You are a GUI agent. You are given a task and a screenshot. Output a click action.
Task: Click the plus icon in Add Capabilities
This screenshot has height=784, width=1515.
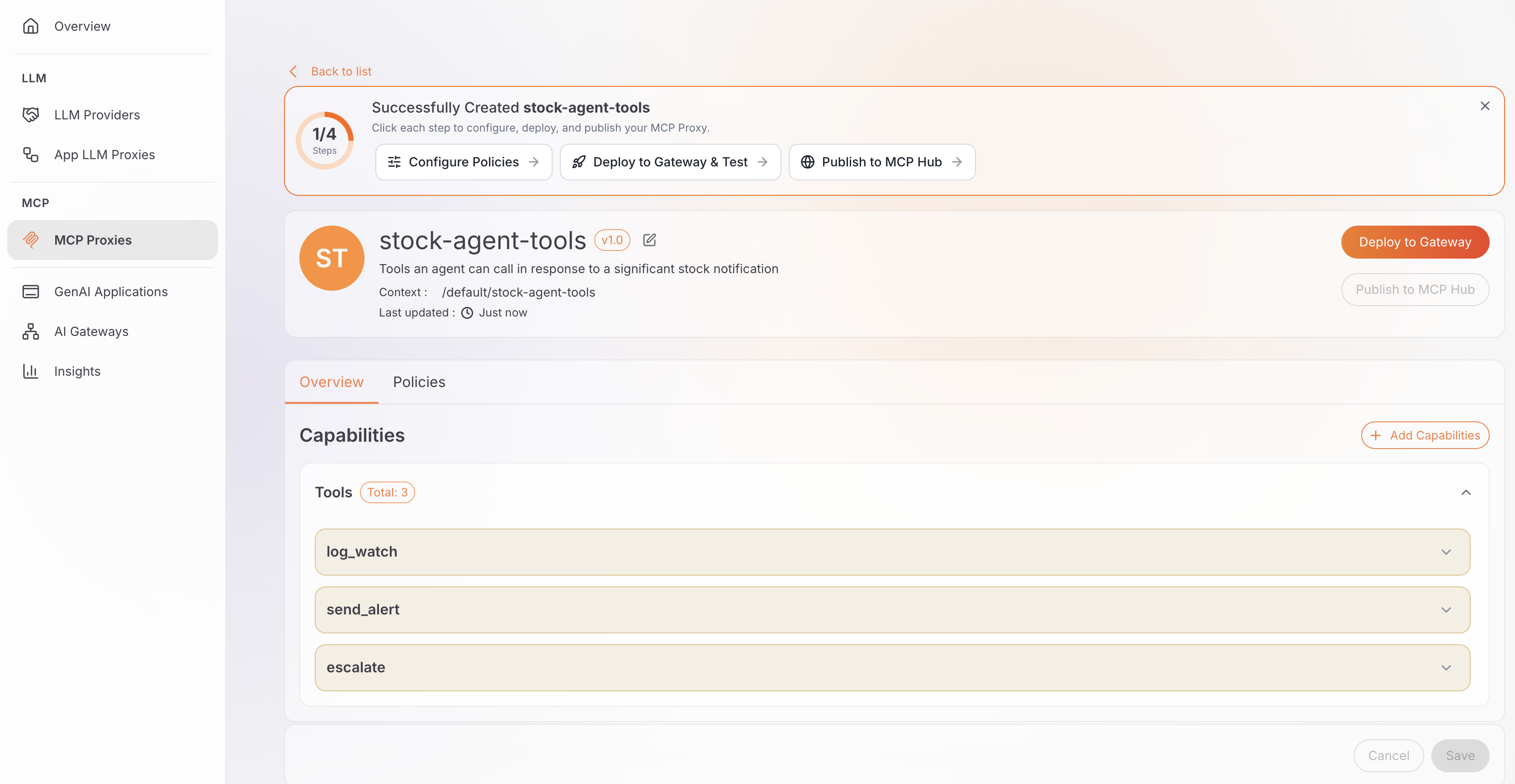[x=1376, y=435]
